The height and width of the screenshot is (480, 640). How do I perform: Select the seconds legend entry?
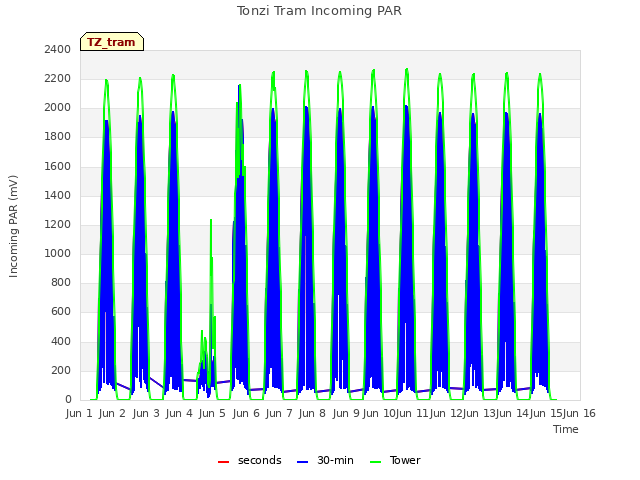[x=250, y=460]
